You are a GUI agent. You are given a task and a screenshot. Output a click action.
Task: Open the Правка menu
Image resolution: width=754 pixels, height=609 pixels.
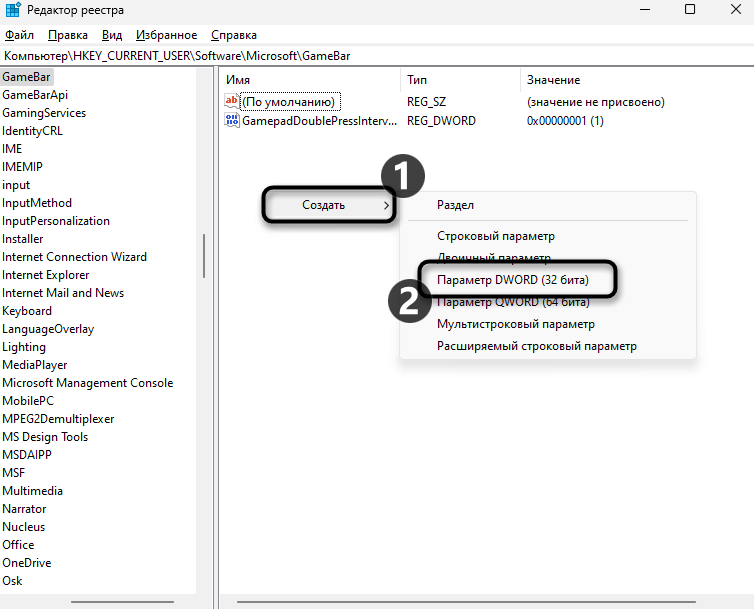(x=68, y=35)
